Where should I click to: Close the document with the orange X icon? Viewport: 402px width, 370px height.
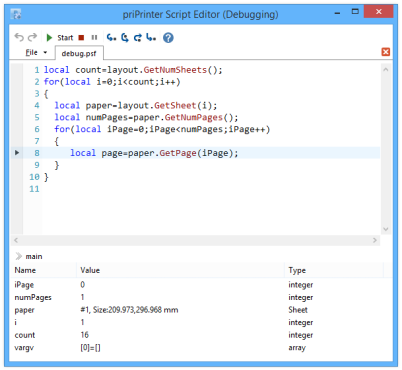pyautogui.click(x=386, y=52)
